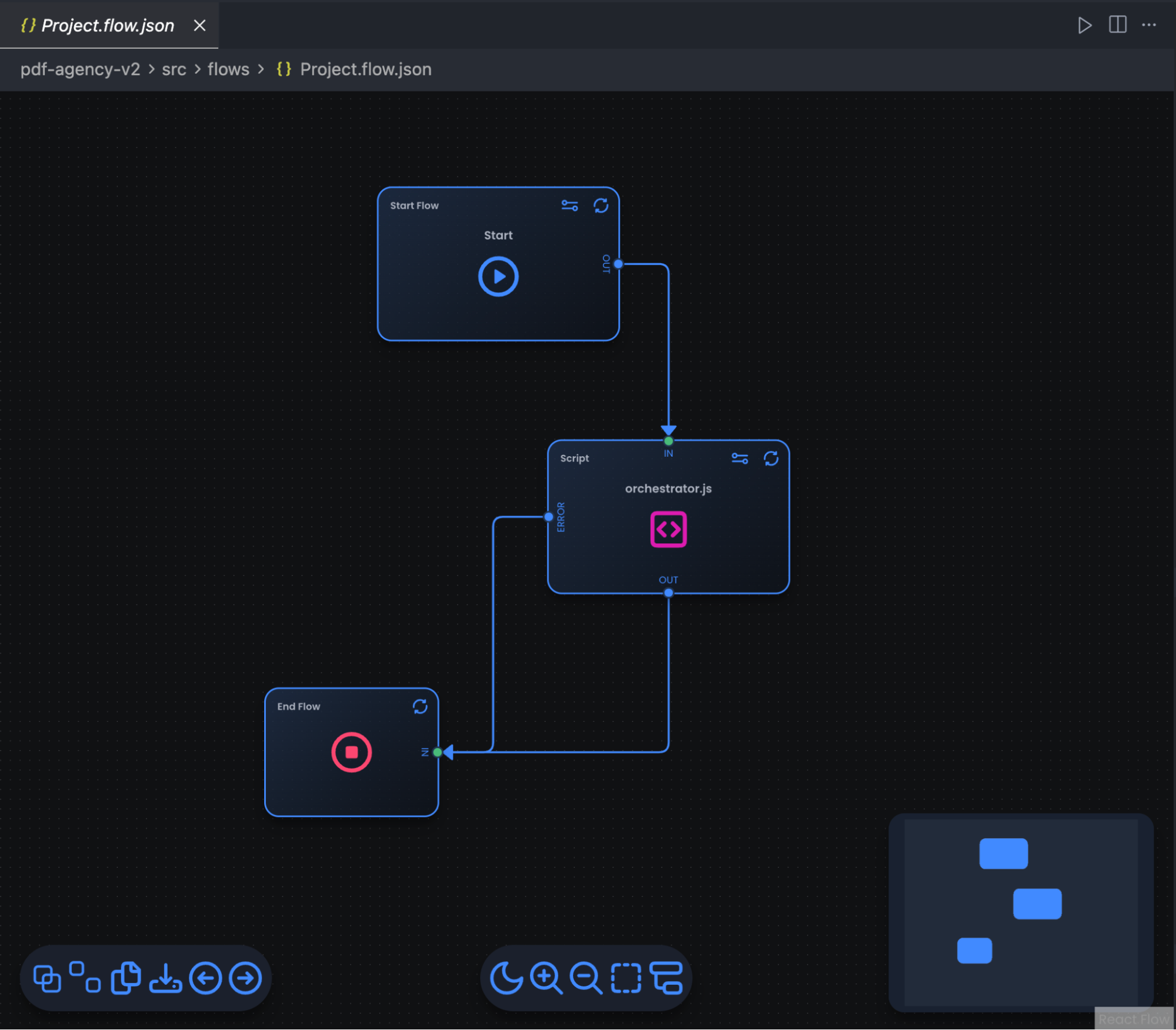Click overlapping squares icon in bottom toolbar
Viewport: 1176px width, 1030px height.
(47, 979)
